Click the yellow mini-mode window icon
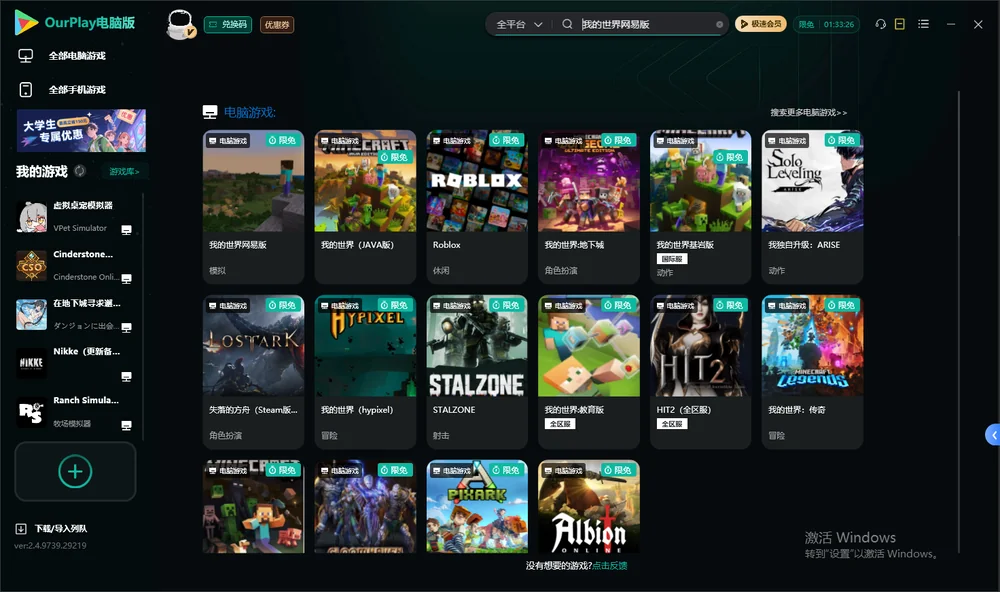The height and width of the screenshot is (592, 1000). pos(900,24)
